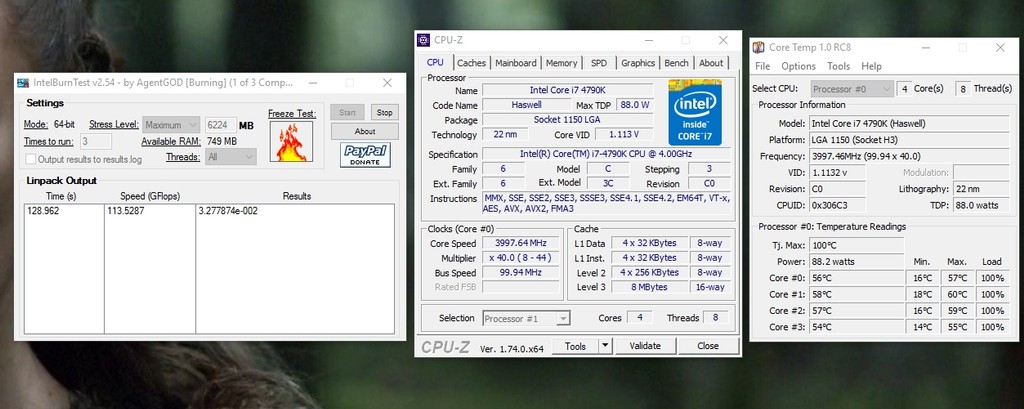This screenshot has height=409, width=1024.
Task: Click the 3.277874e-002 result value
Action: (x=227, y=211)
